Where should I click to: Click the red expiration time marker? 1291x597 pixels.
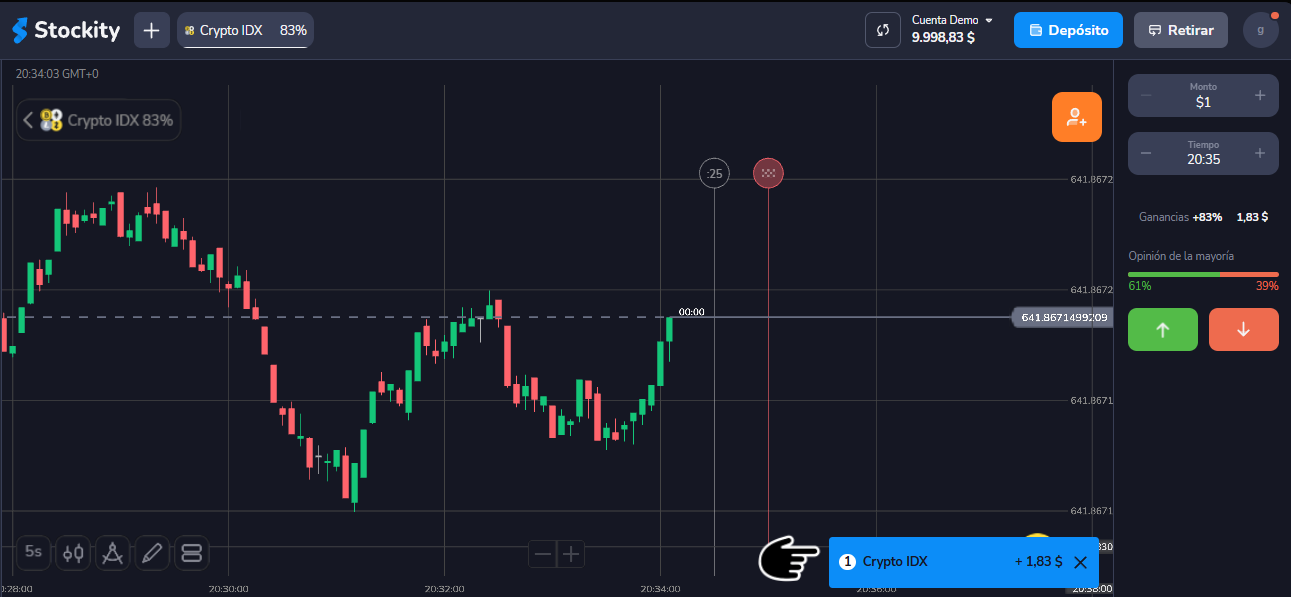click(768, 173)
